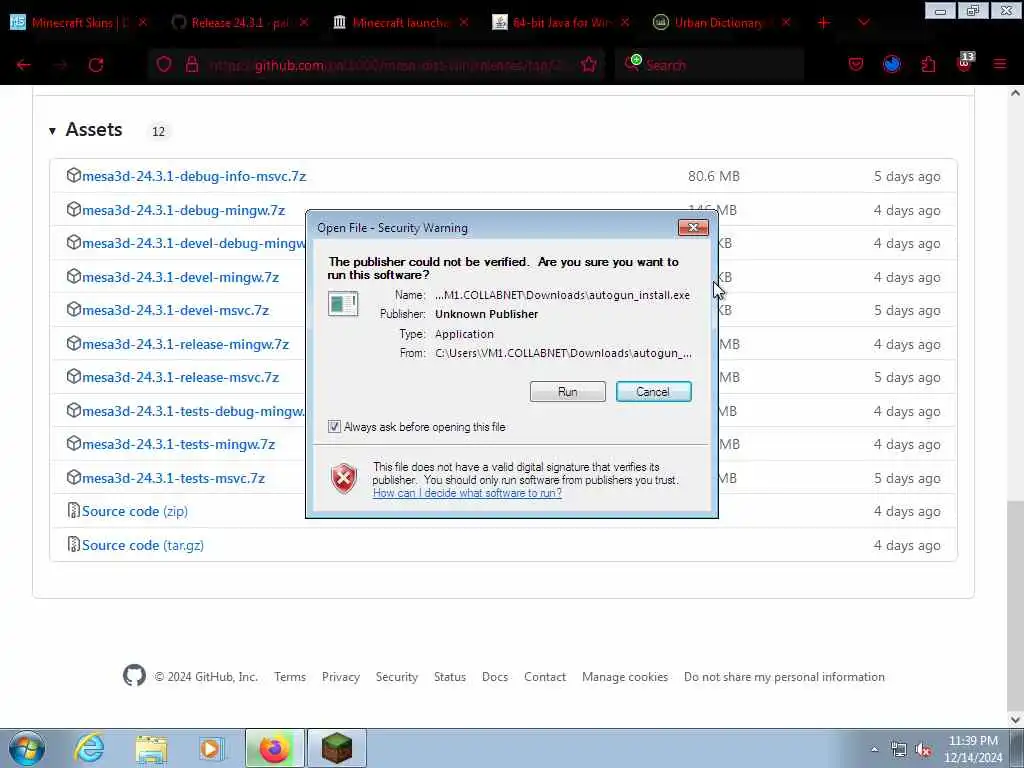The image size is (1024, 768).
Task: Click the GitHub logo in footer
Action: point(135,675)
